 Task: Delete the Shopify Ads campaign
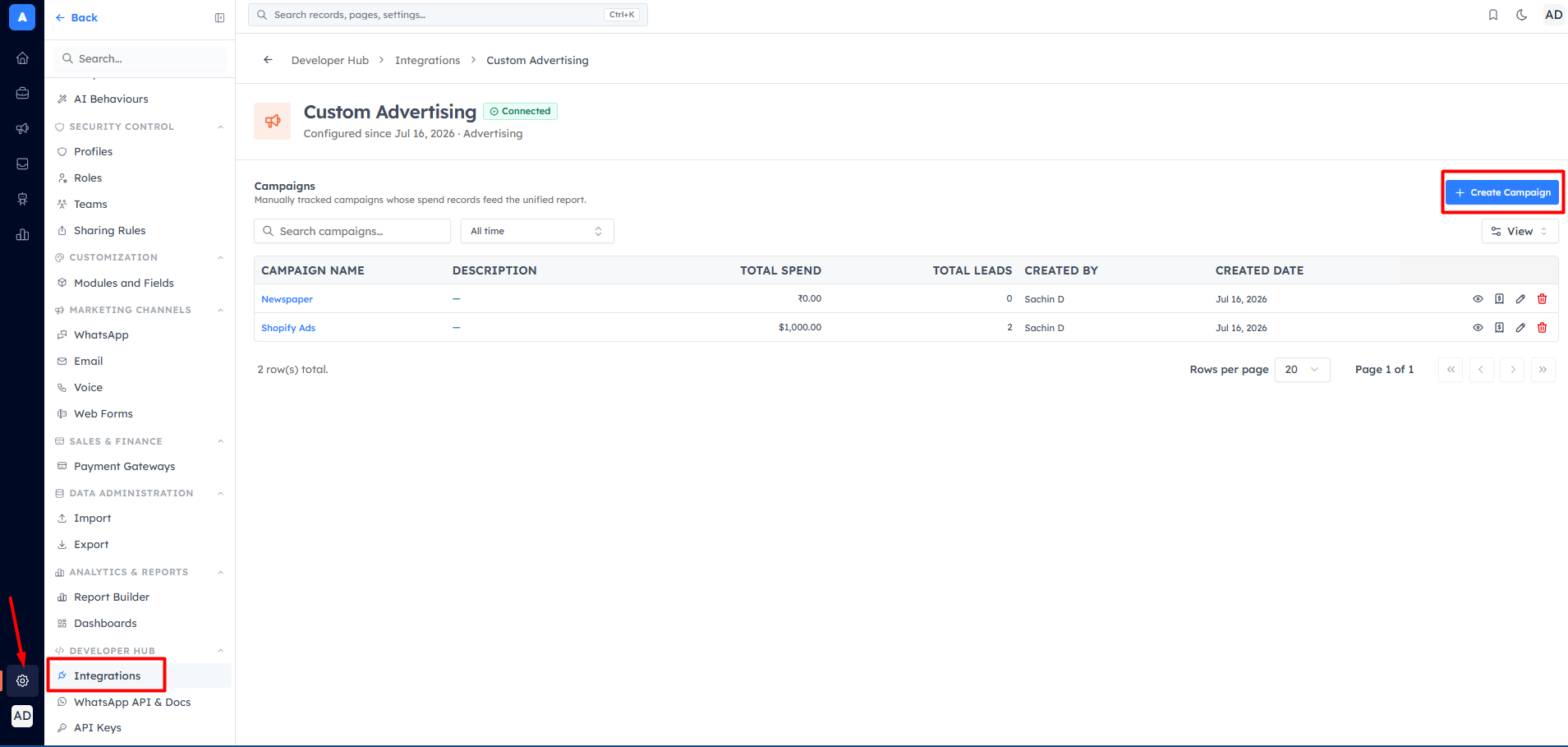[x=1542, y=328]
